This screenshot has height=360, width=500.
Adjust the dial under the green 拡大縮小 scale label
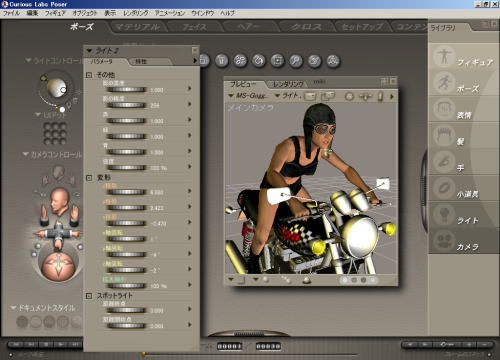(126, 286)
